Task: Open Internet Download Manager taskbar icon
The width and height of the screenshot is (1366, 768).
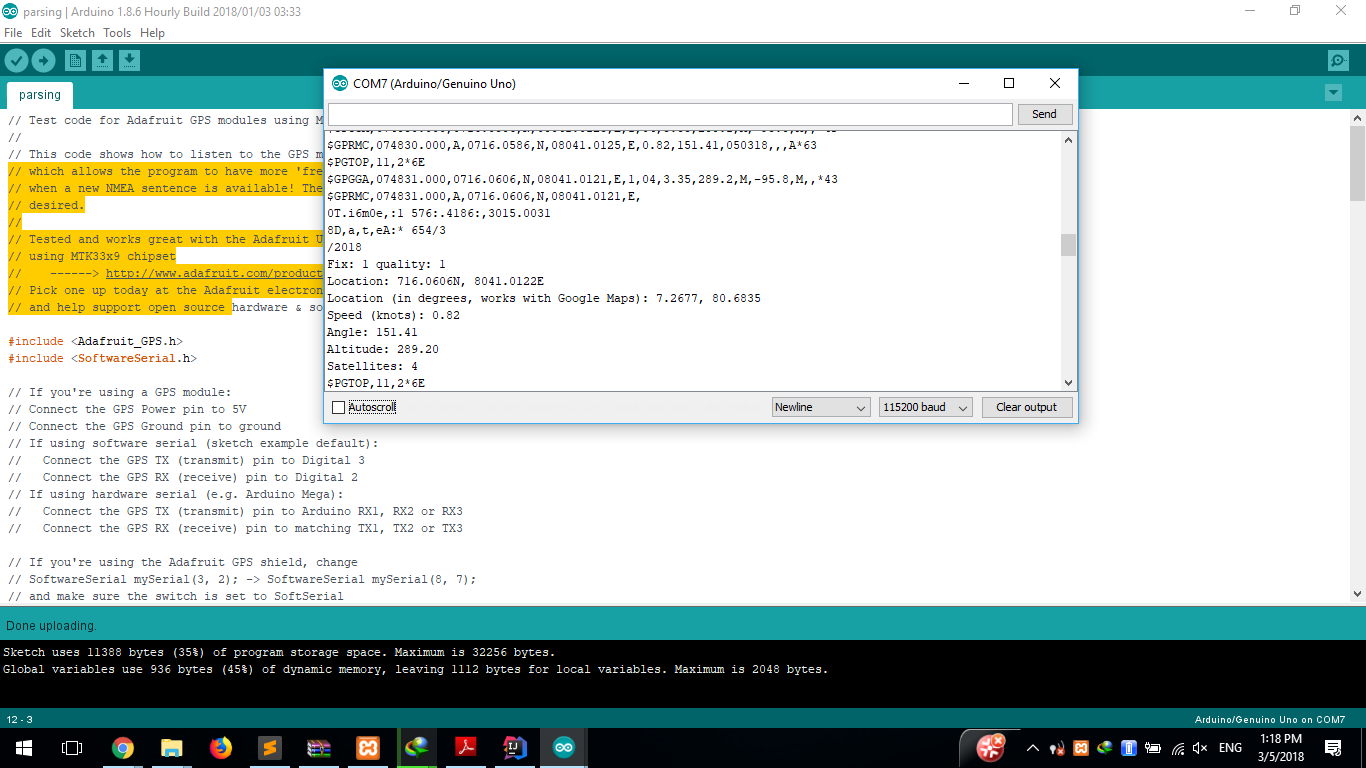Action: tap(417, 748)
